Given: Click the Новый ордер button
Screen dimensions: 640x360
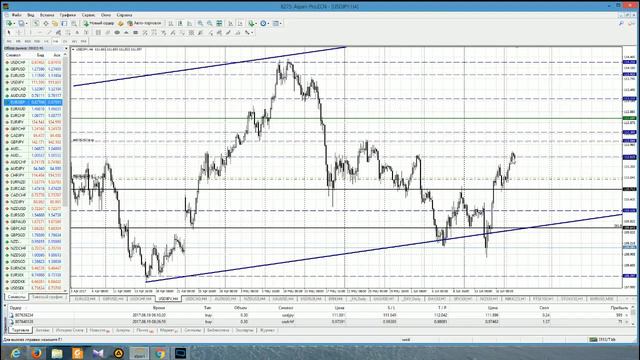Looking at the screenshot, I should point(98,24).
